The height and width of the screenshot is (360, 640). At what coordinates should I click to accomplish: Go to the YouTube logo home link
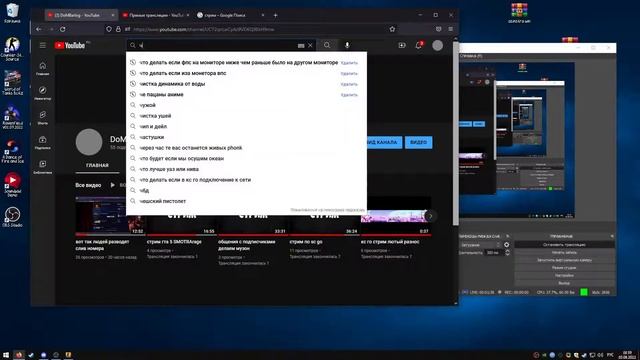[x=70, y=45]
